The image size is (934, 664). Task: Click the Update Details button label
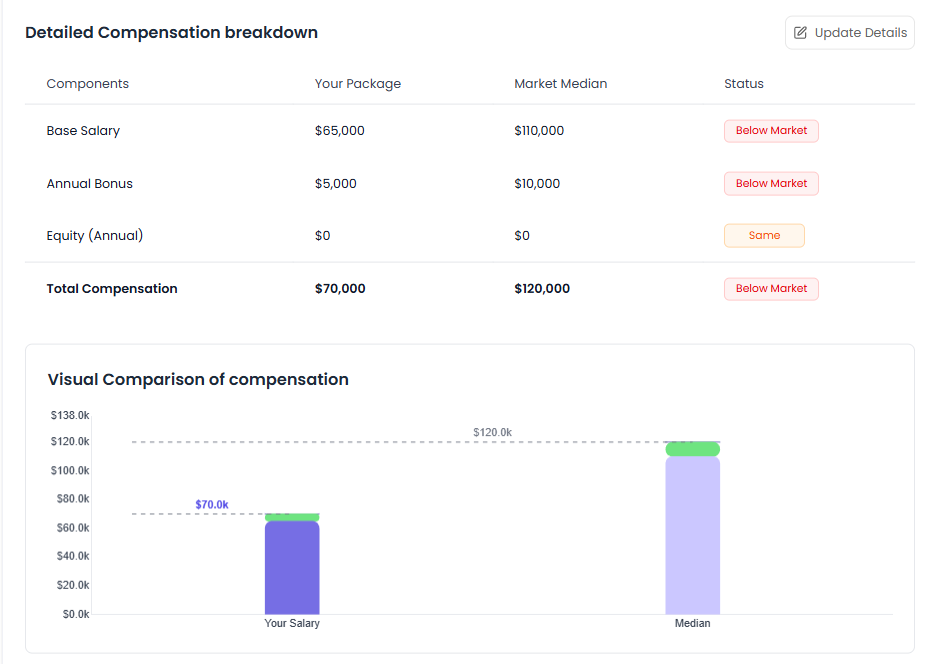[x=860, y=33]
